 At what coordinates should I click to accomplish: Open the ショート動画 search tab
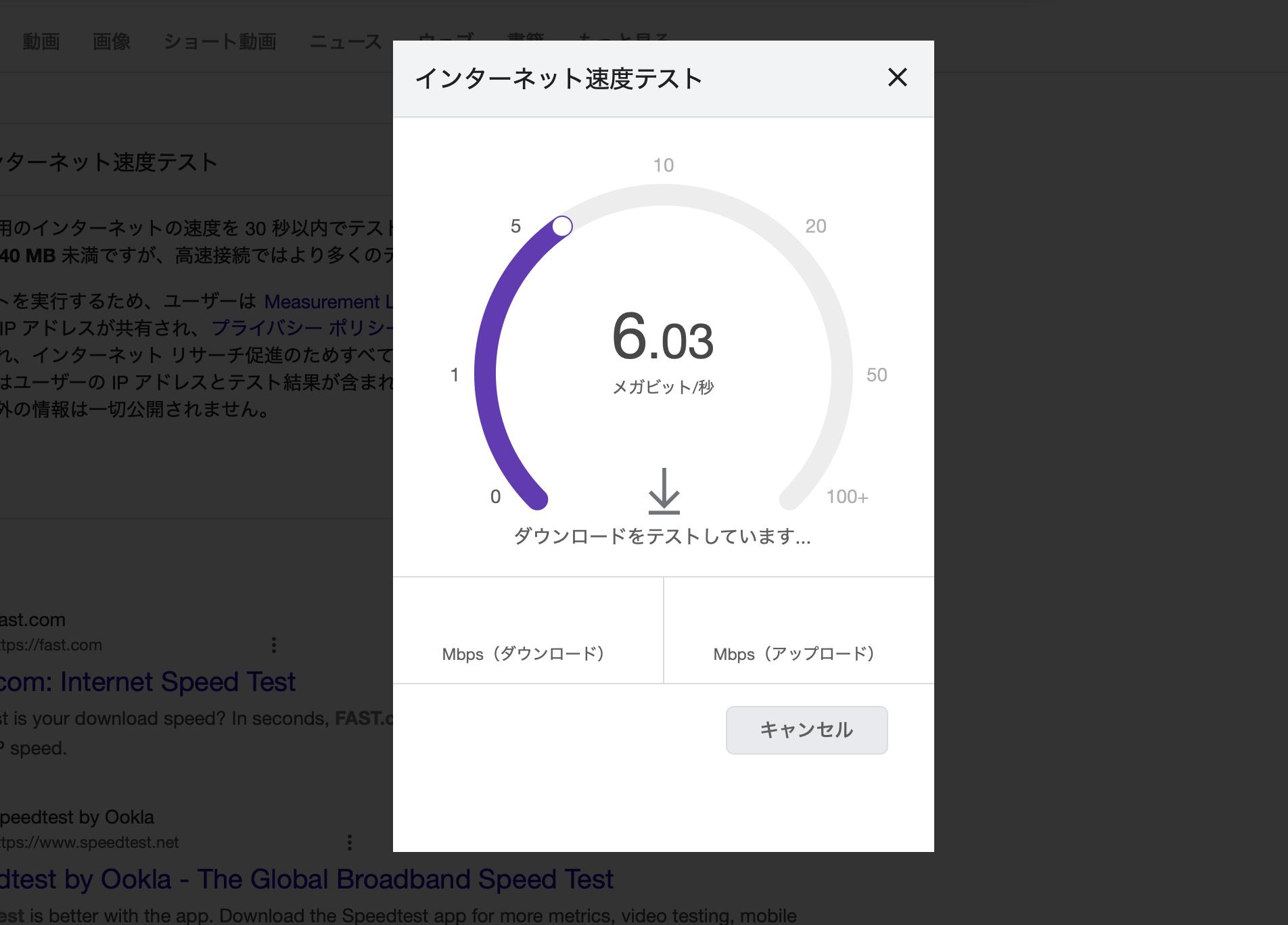[x=220, y=42]
